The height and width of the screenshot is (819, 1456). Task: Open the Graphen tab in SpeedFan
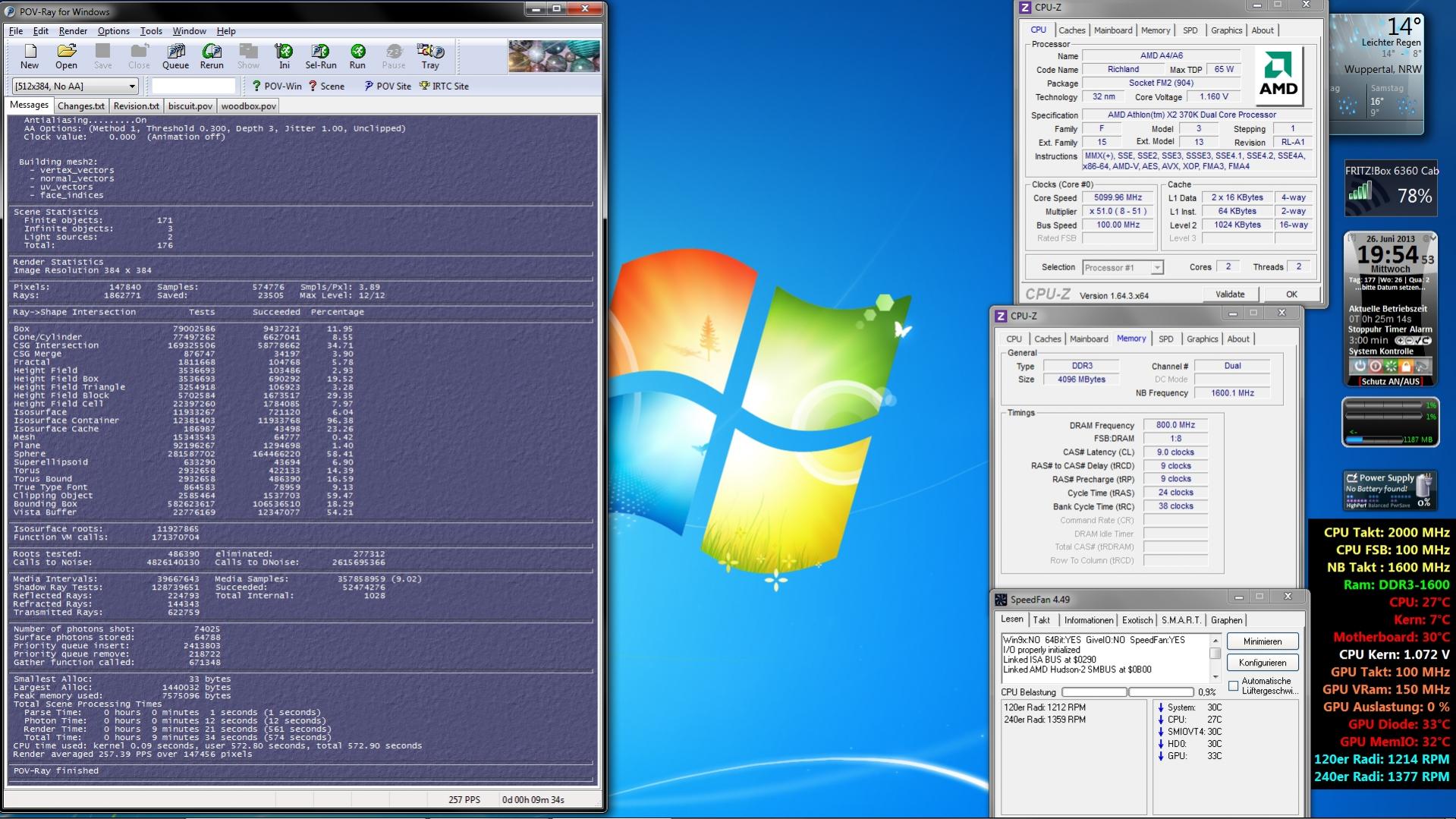click(1227, 620)
